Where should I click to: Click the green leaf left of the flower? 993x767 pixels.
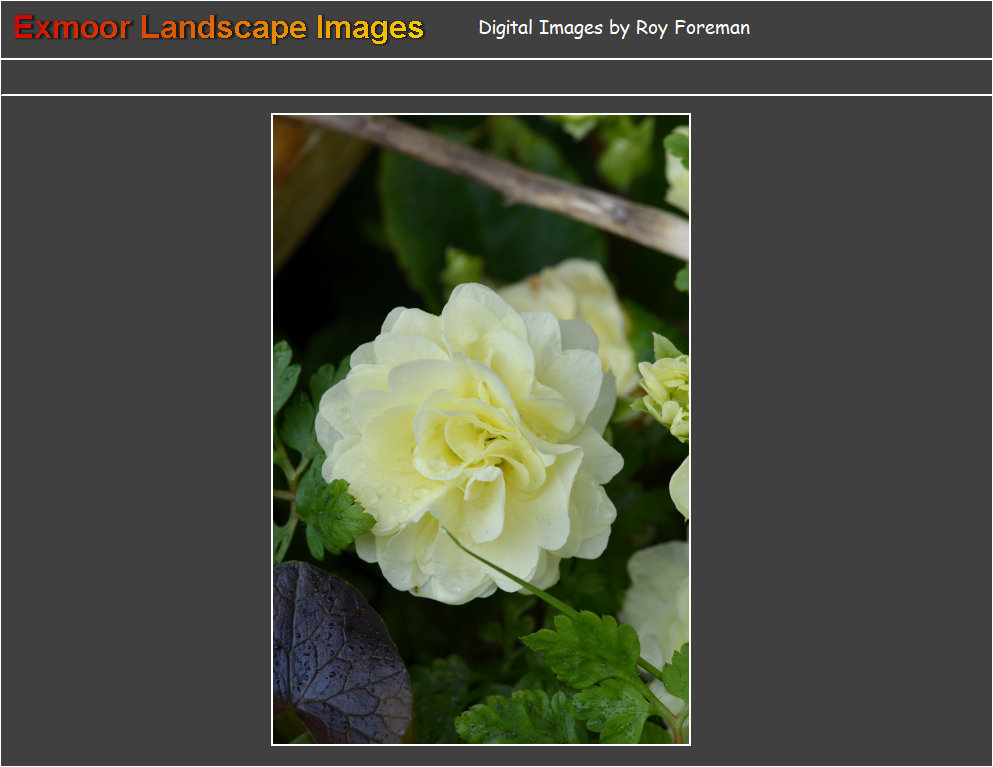pos(330,510)
